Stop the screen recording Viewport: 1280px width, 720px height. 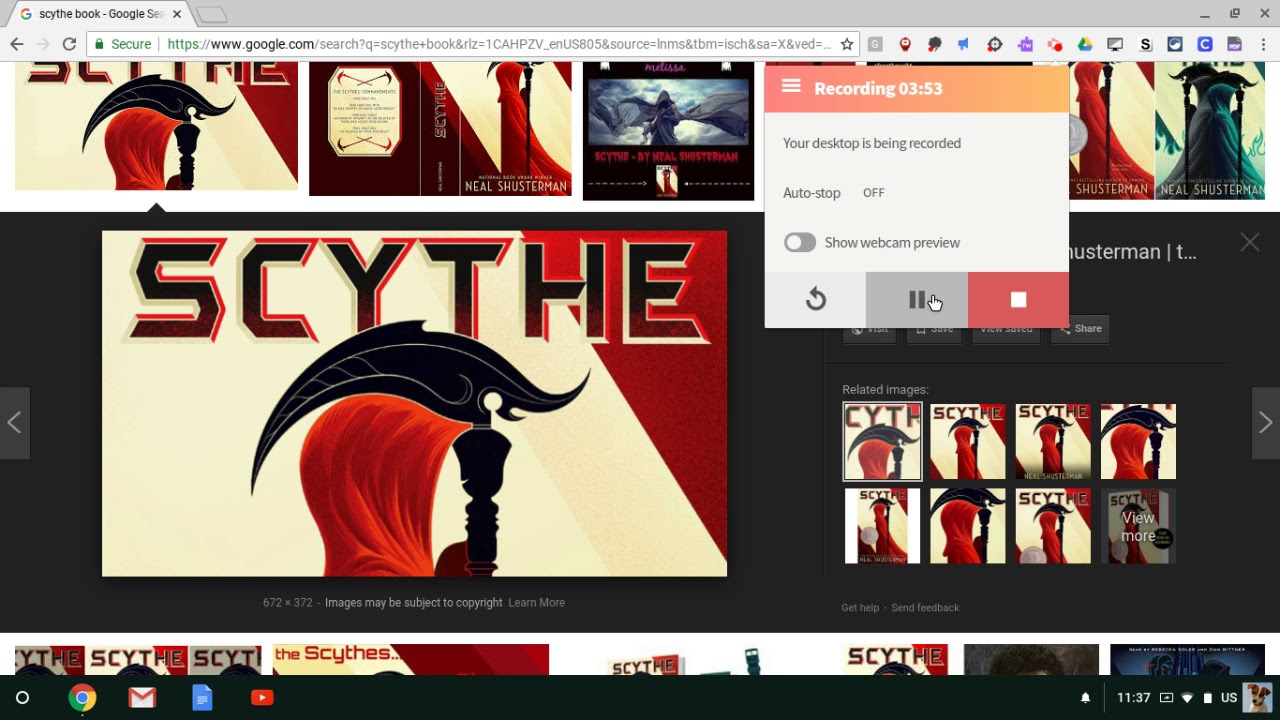pos(1018,300)
